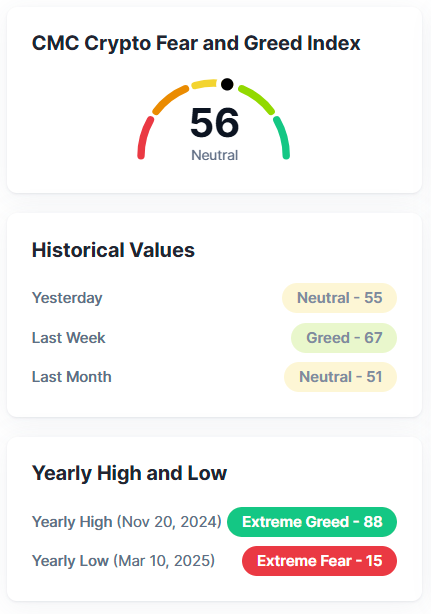431x614 pixels.
Task: Click the orange Fear gauge segment
Action: (x=170, y=99)
